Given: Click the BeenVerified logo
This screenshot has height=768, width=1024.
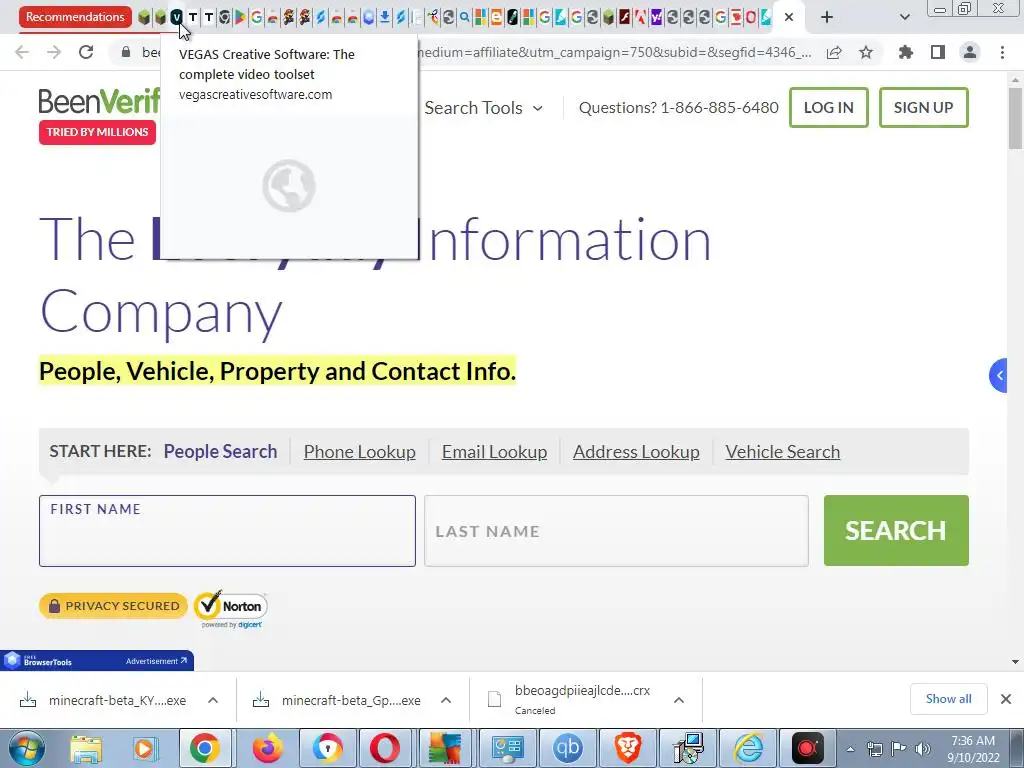Looking at the screenshot, I should 98,102.
